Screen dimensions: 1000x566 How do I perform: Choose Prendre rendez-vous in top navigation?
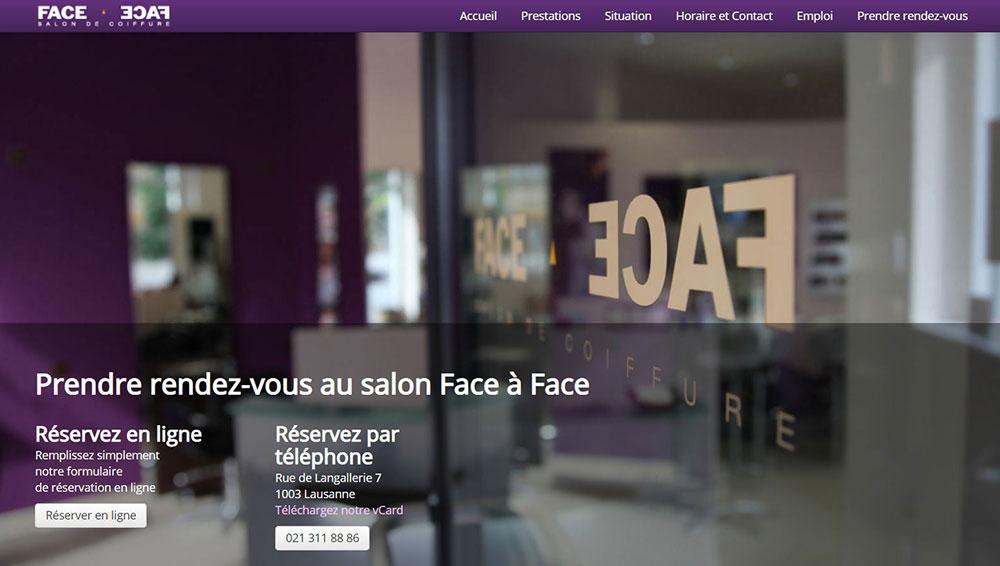(912, 16)
